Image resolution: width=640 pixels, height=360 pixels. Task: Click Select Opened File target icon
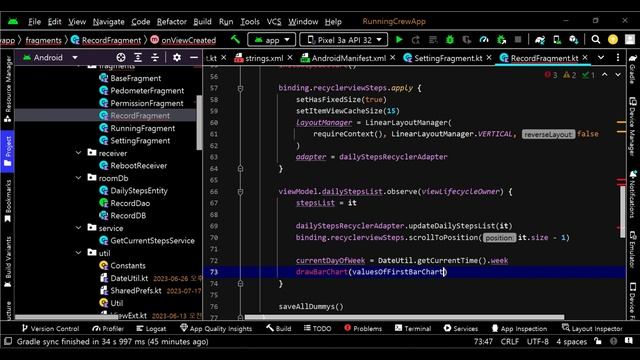pos(121,58)
